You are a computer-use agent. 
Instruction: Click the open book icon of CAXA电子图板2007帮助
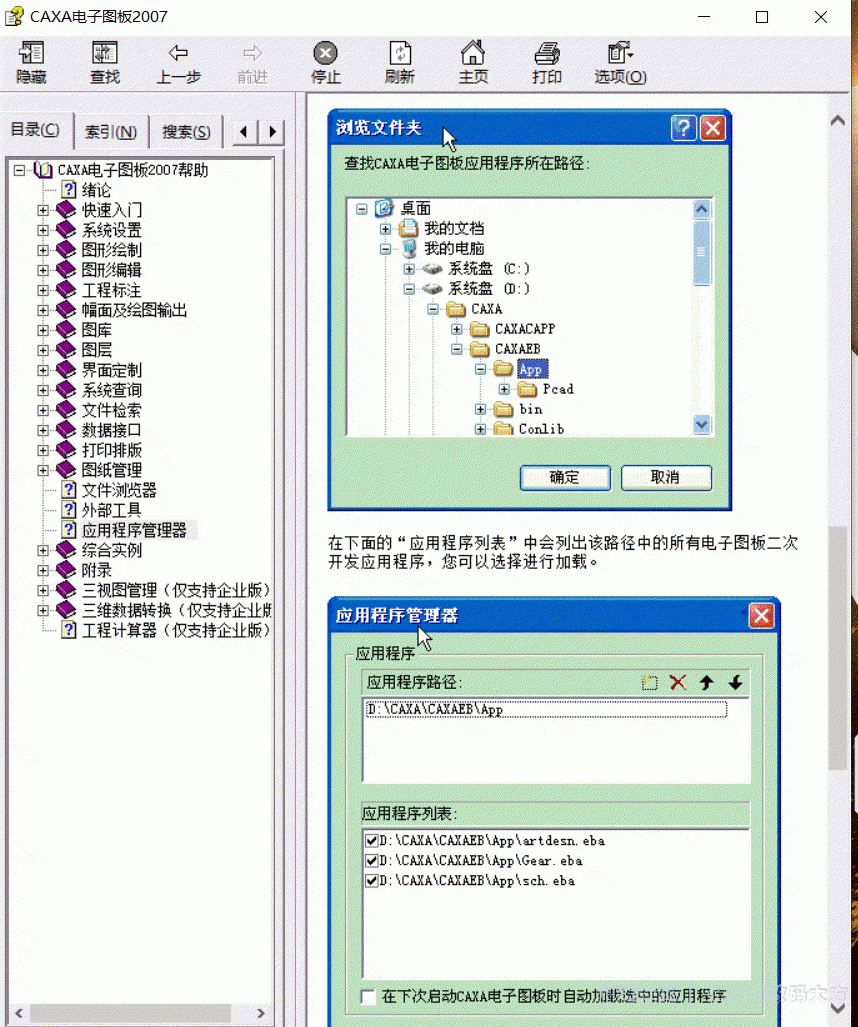[x=43, y=170]
